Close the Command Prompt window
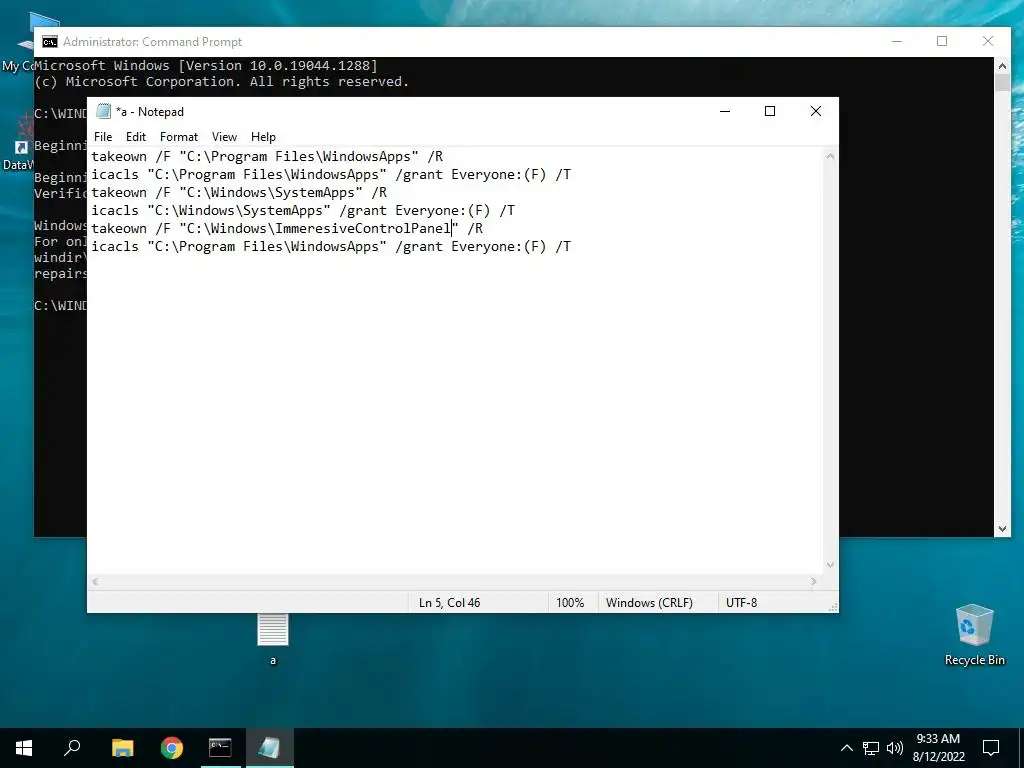The image size is (1024, 768). click(988, 41)
